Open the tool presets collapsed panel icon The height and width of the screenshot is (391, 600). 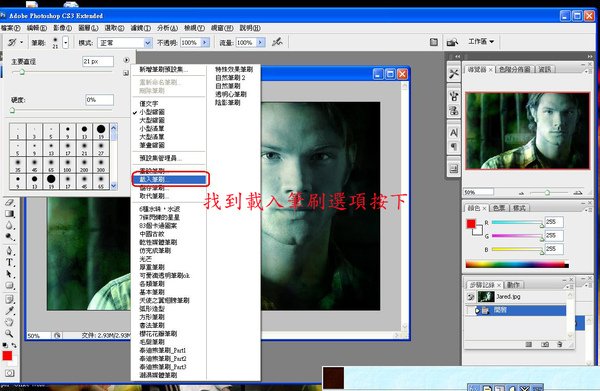coord(454,73)
